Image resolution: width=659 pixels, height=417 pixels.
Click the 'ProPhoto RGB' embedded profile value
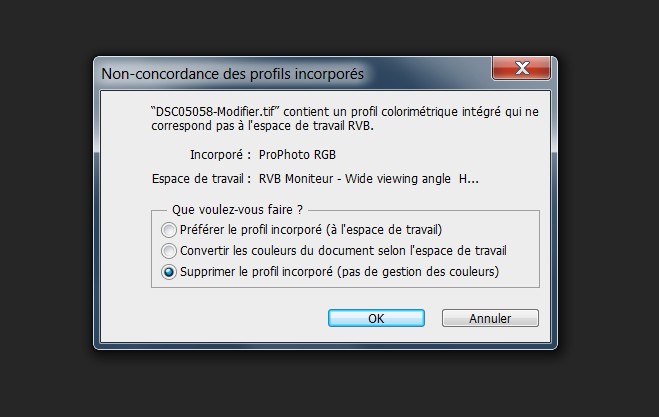pyautogui.click(x=297, y=155)
